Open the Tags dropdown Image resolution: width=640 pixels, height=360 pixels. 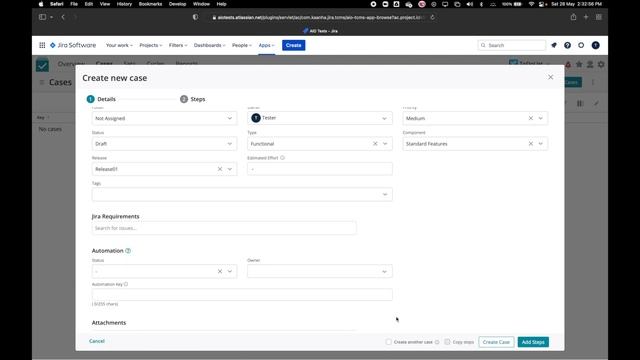242,195
